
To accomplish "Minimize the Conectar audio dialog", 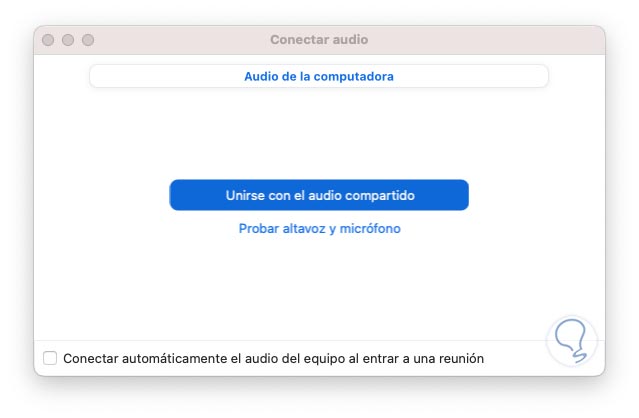I will click(x=68, y=40).
